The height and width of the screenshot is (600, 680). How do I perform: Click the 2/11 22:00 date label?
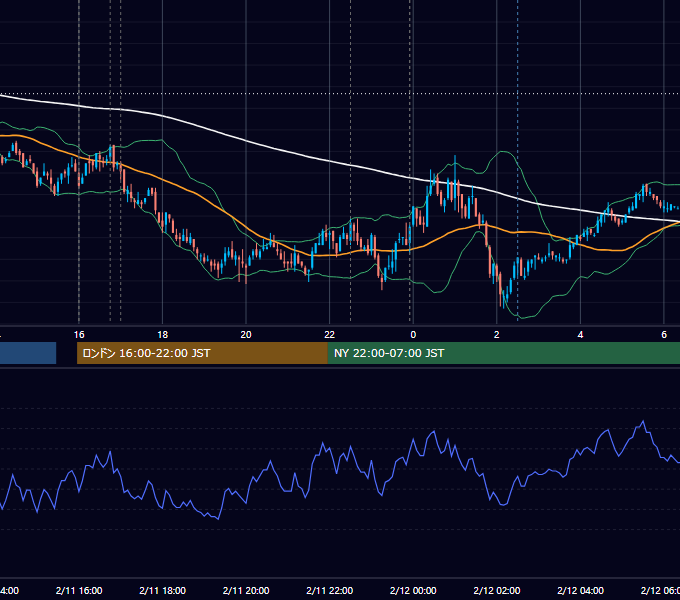(330, 590)
